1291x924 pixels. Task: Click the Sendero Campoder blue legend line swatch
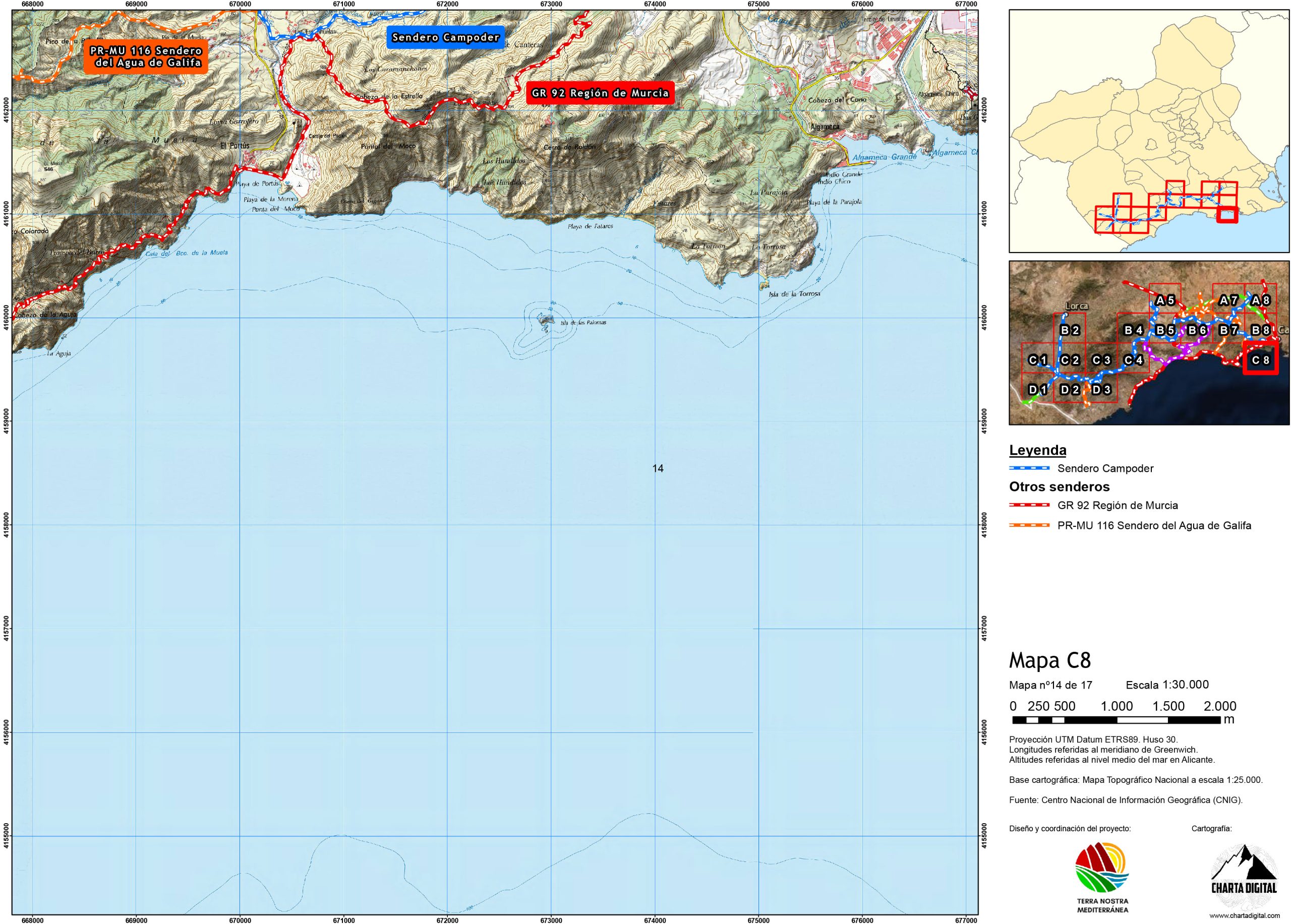tap(1029, 468)
